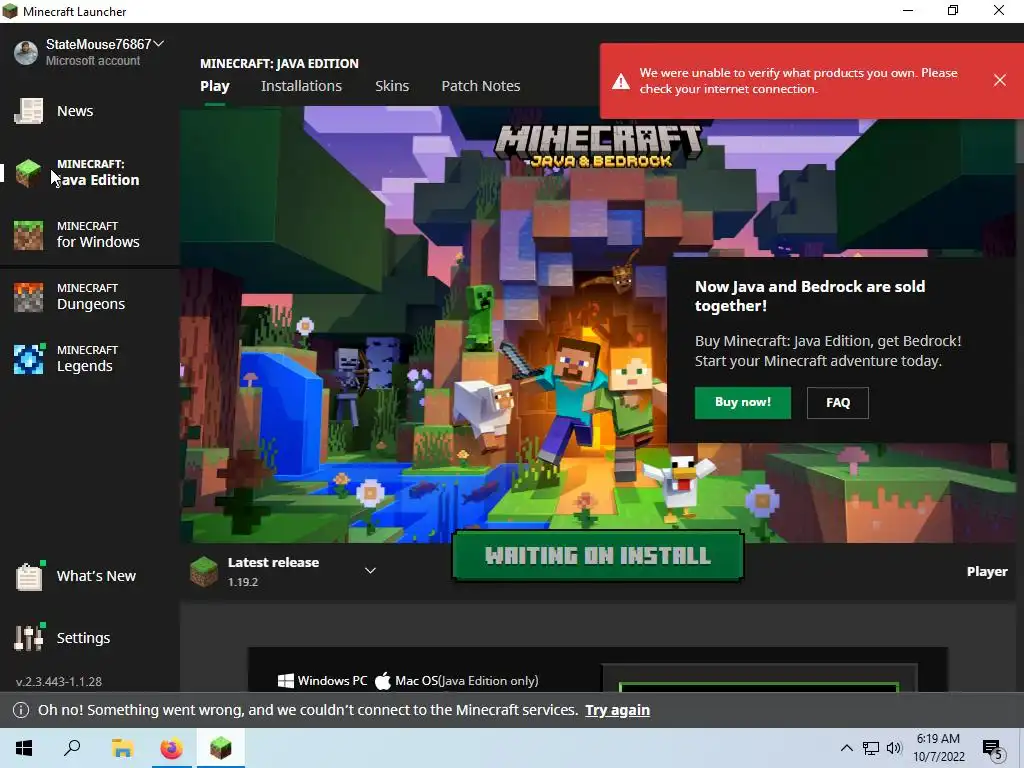Click 'Now Java and Bedrock are sold together!' headline
The image size is (1024, 768).
point(810,296)
